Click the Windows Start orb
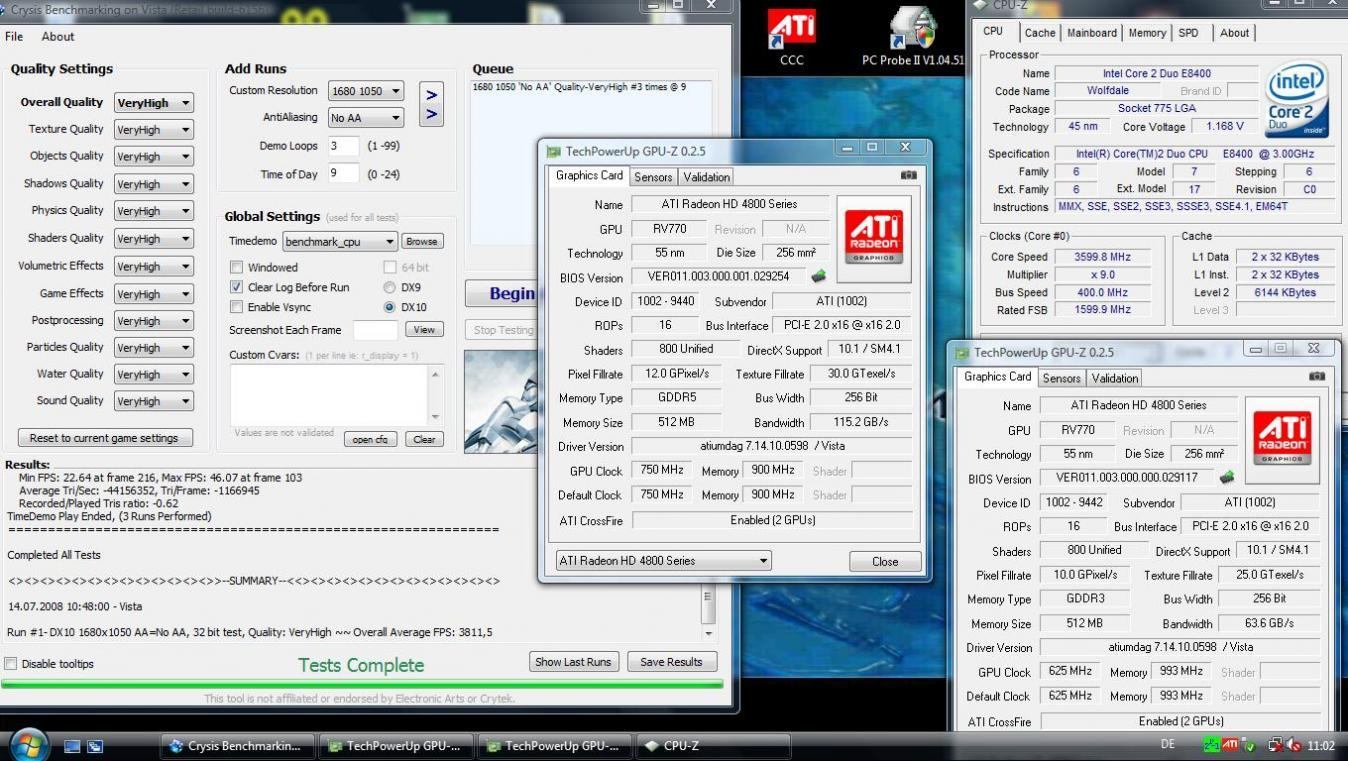The image size is (1348, 761). [28, 745]
